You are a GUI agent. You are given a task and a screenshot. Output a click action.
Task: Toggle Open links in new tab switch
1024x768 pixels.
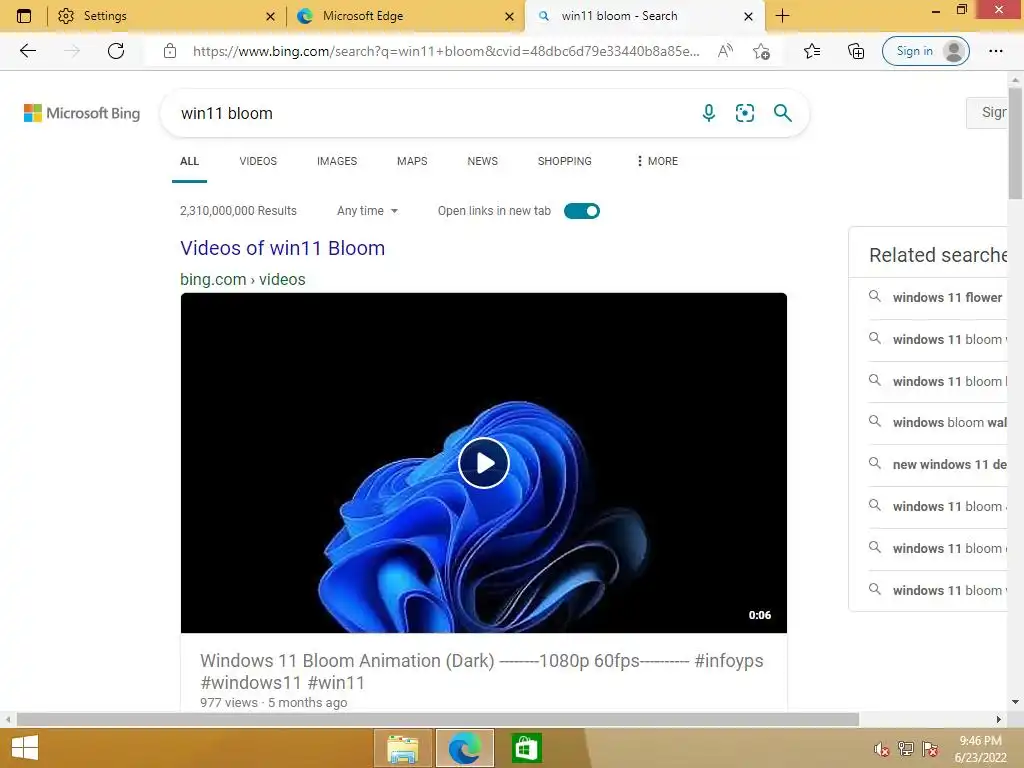582,211
